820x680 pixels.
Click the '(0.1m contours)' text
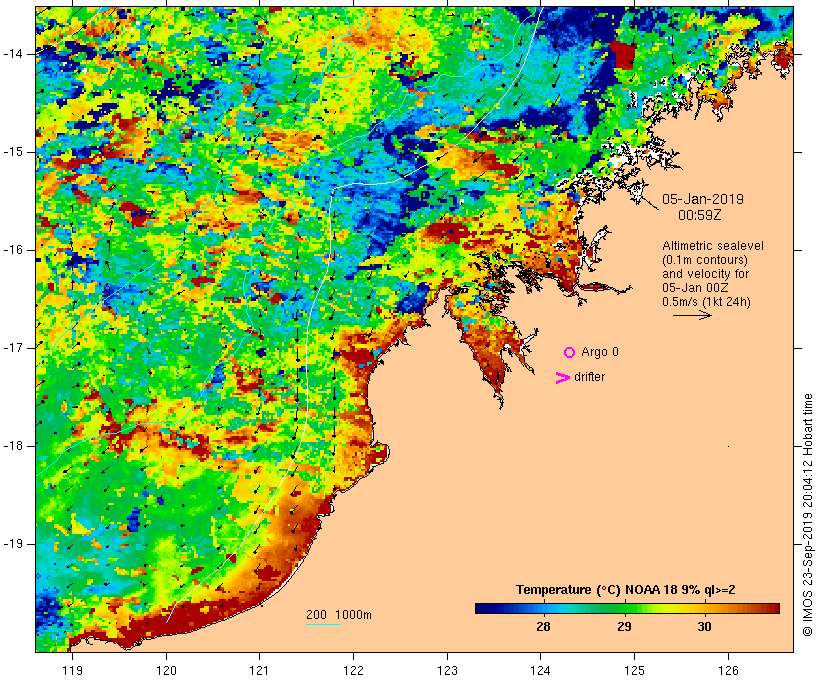[705, 260]
